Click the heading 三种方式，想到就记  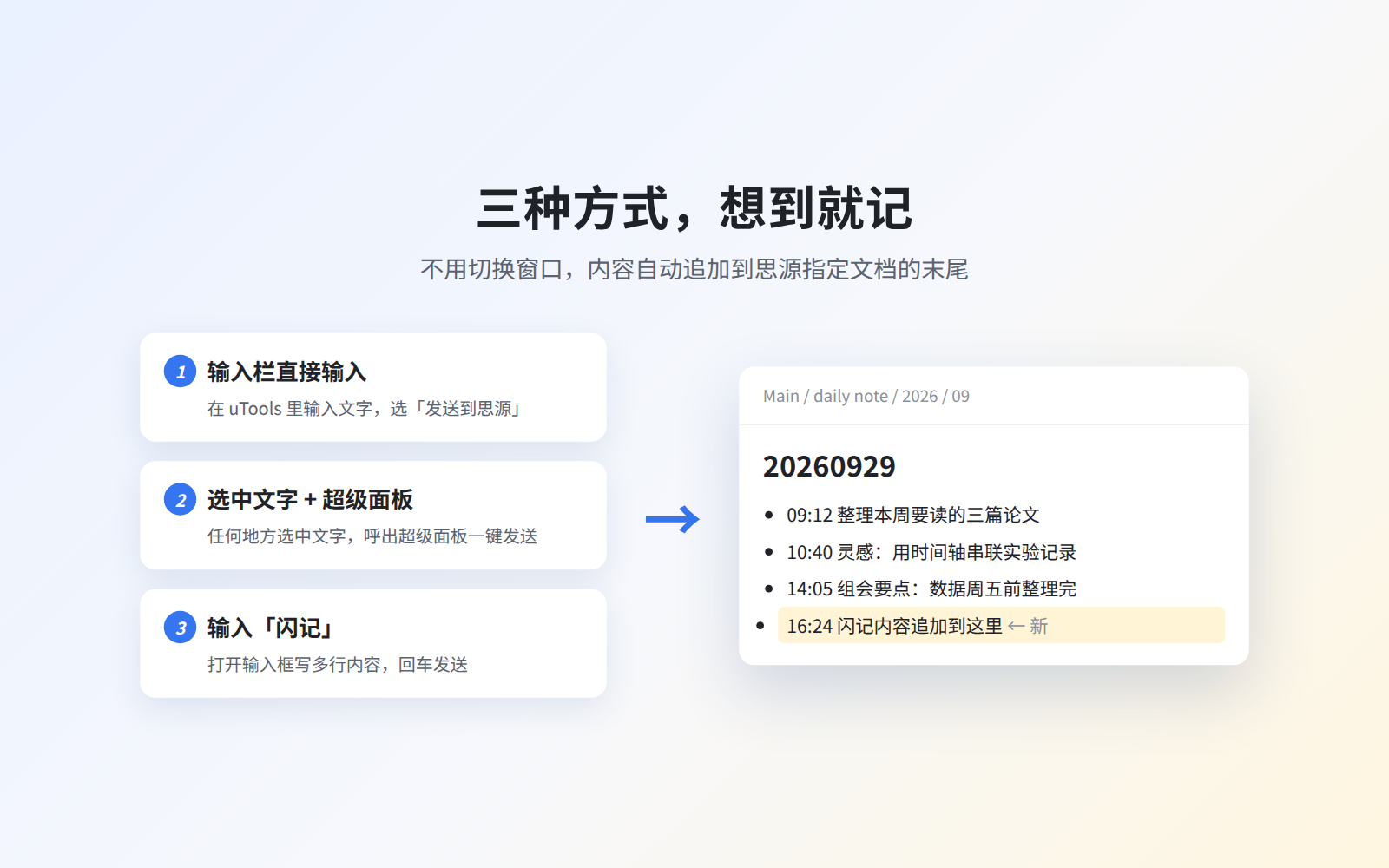pyautogui.click(x=694, y=209)
